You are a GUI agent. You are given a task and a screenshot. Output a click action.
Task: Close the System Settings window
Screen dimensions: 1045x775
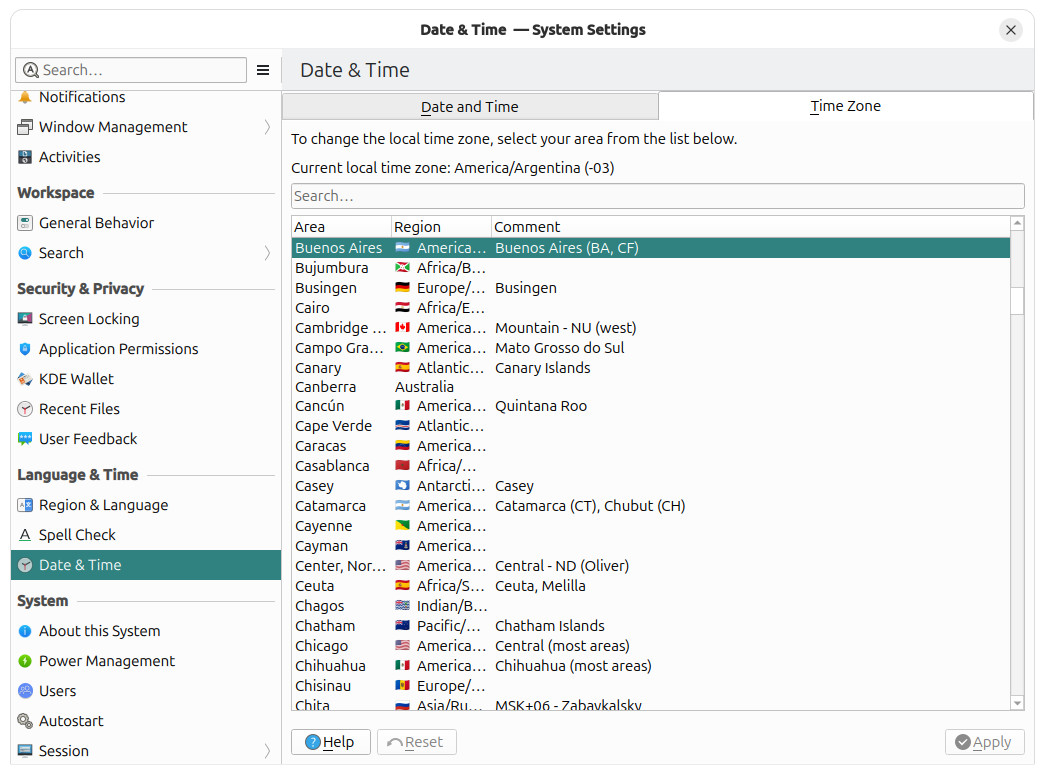1010,30
